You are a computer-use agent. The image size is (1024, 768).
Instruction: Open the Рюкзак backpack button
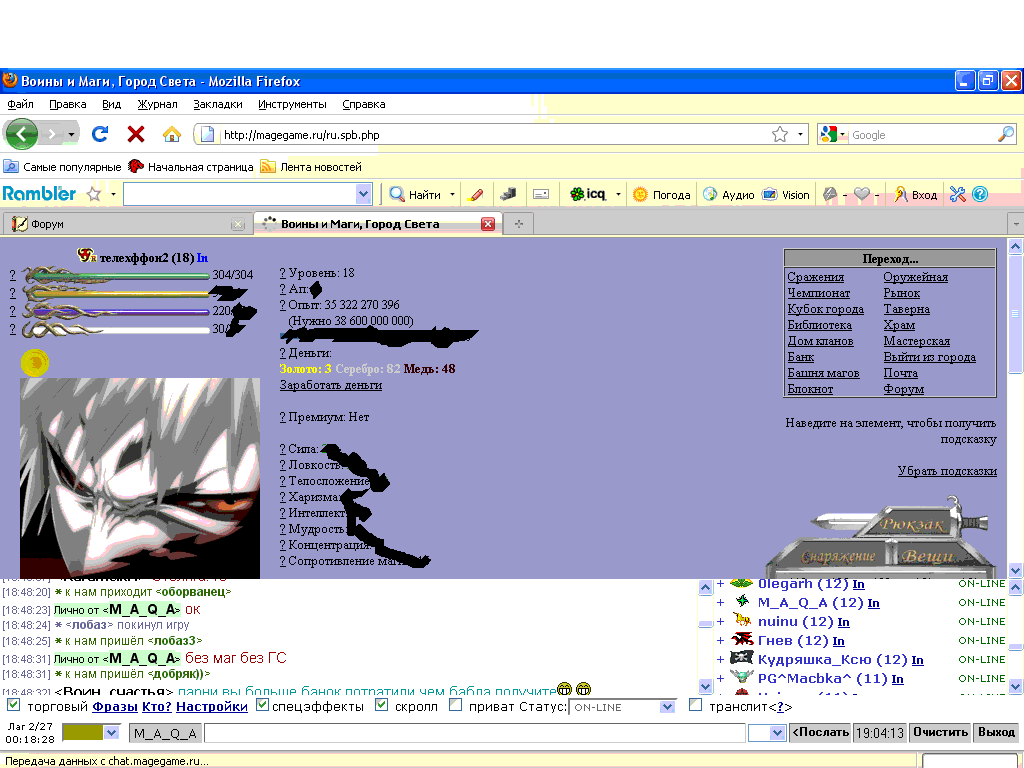(912, 524)
